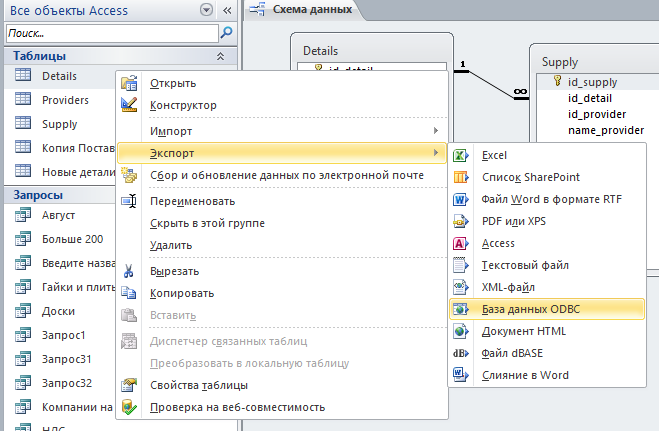This screenshot has height=431, width=659.
Task: Choose База данных ODBC export option
Action: click(547, 309)
